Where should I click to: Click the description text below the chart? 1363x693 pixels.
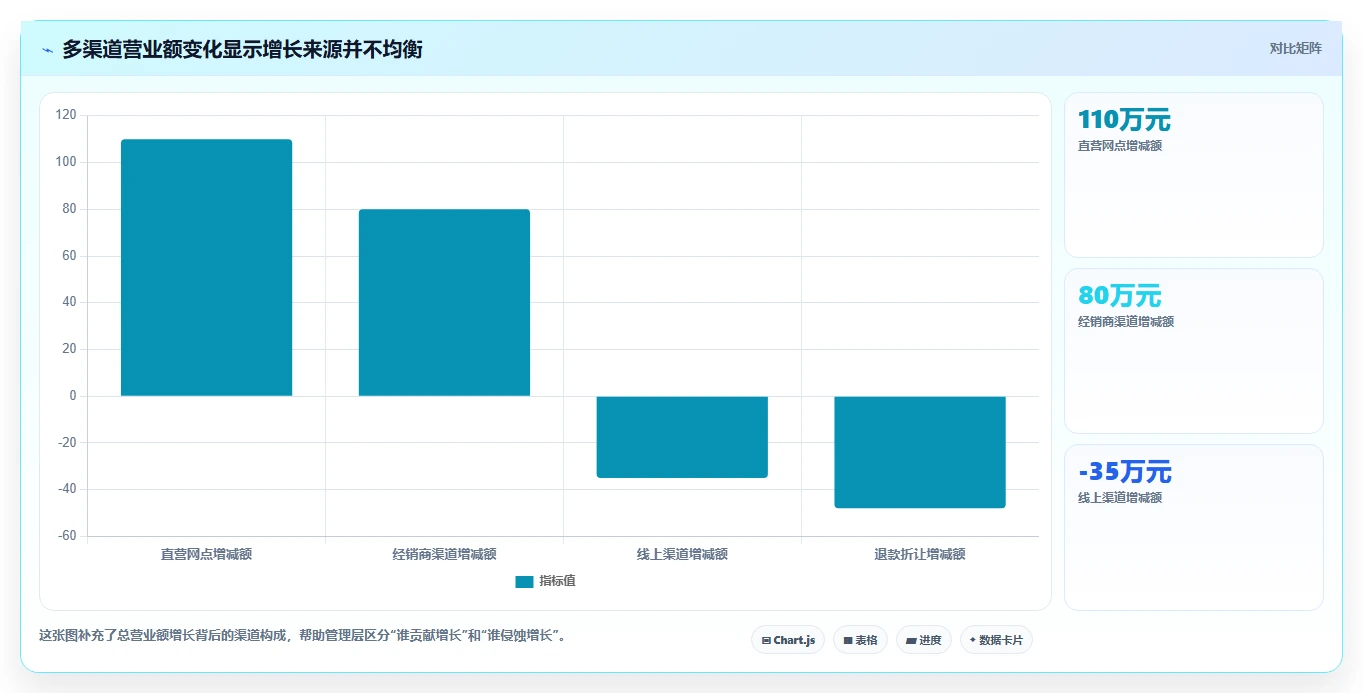point(305,636)
